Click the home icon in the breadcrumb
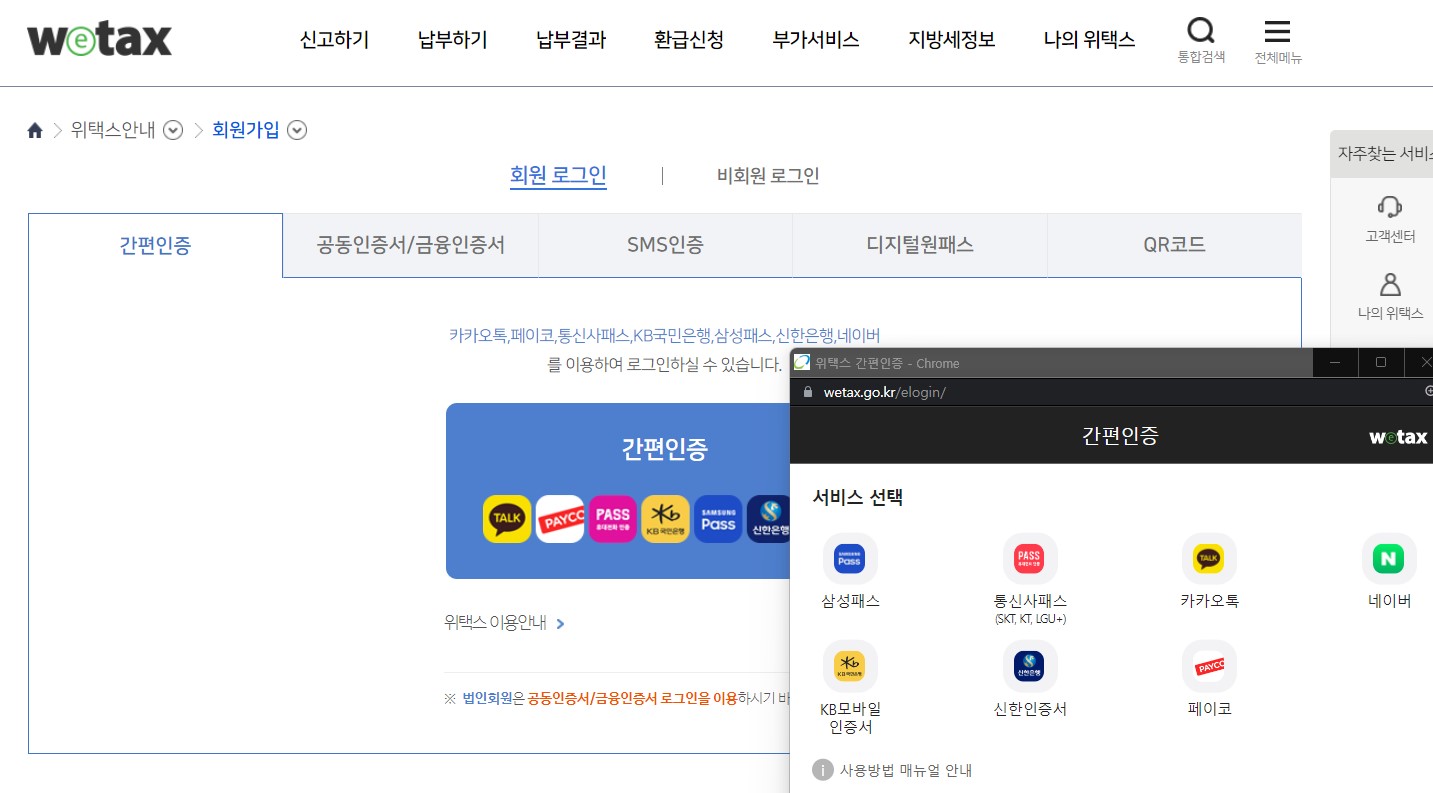The image size is (1433, 793). pyautogui.click(x=35, y=130)
